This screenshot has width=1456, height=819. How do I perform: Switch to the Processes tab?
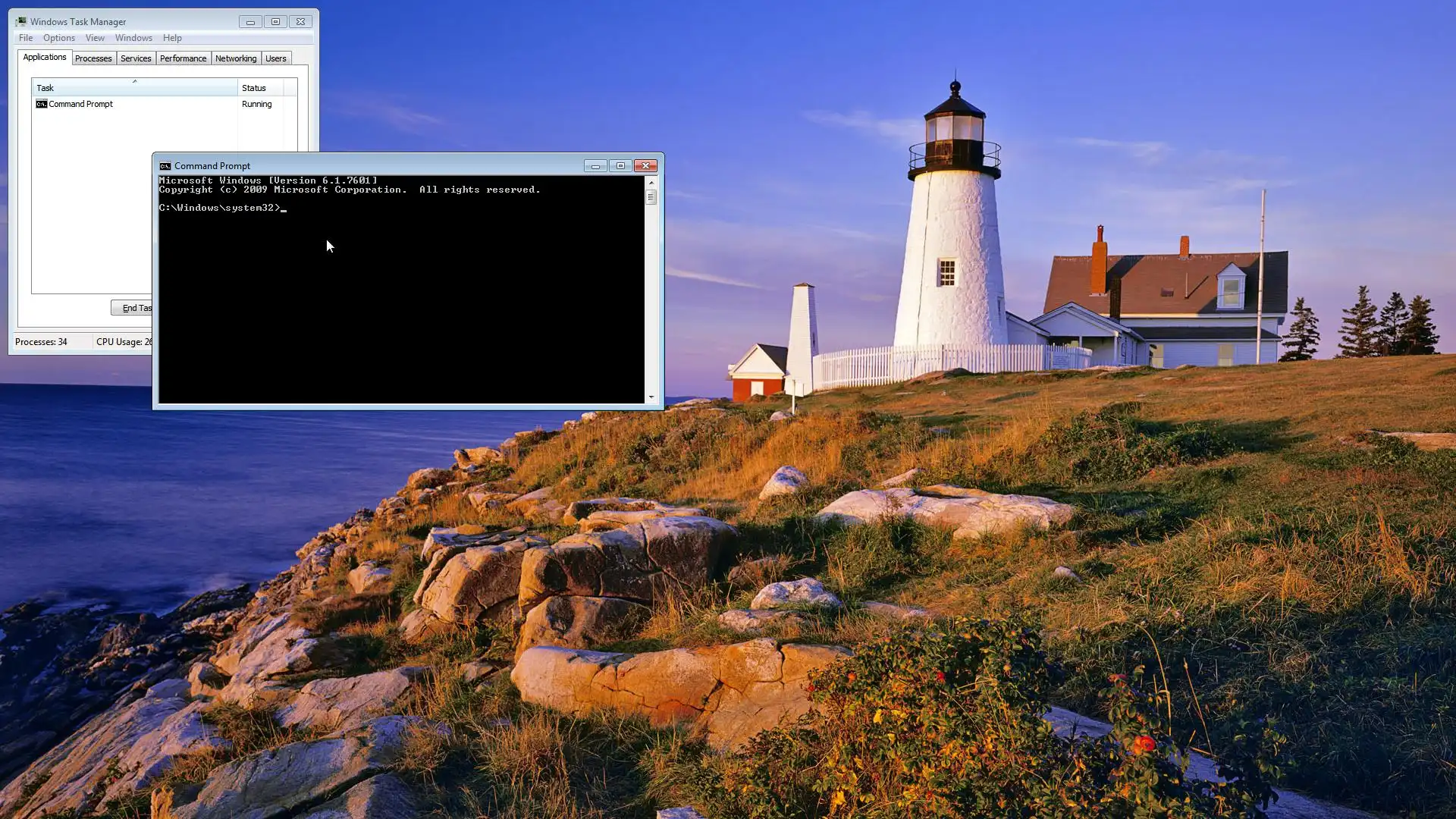[93, 58]
